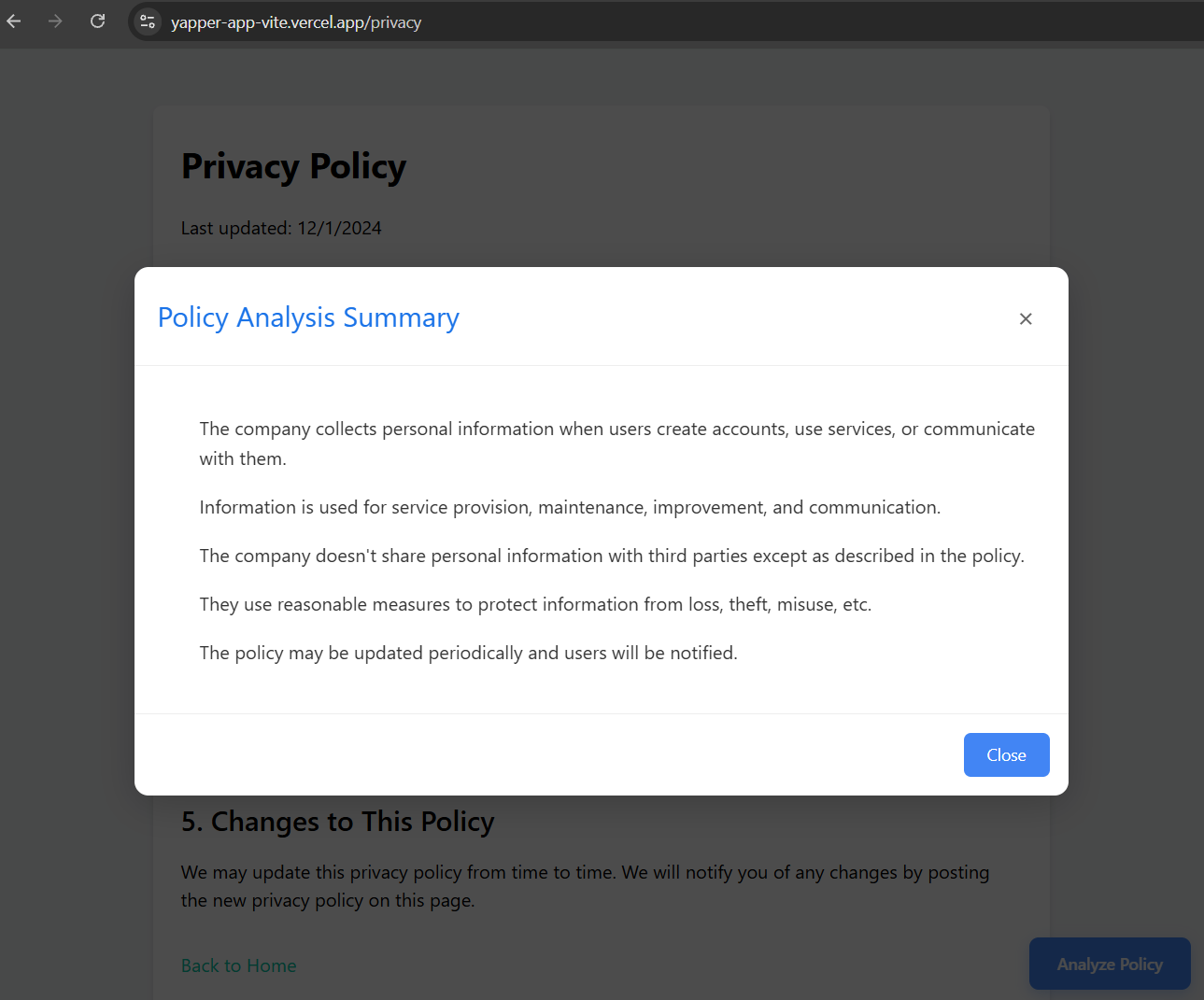Click the summary line about reasonable measures
The height and width of the screenshot is (1000, 1204).
[535, 604]
